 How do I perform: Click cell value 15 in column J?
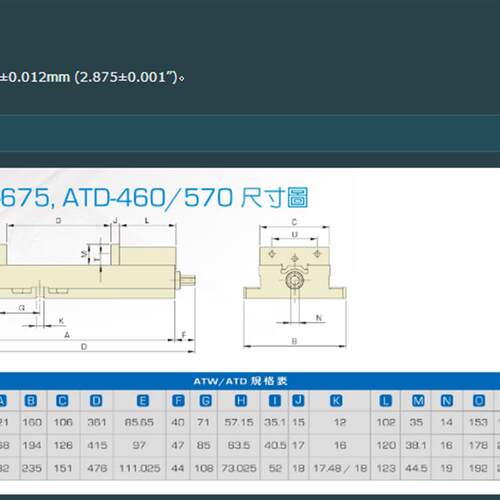coord(298,423)
